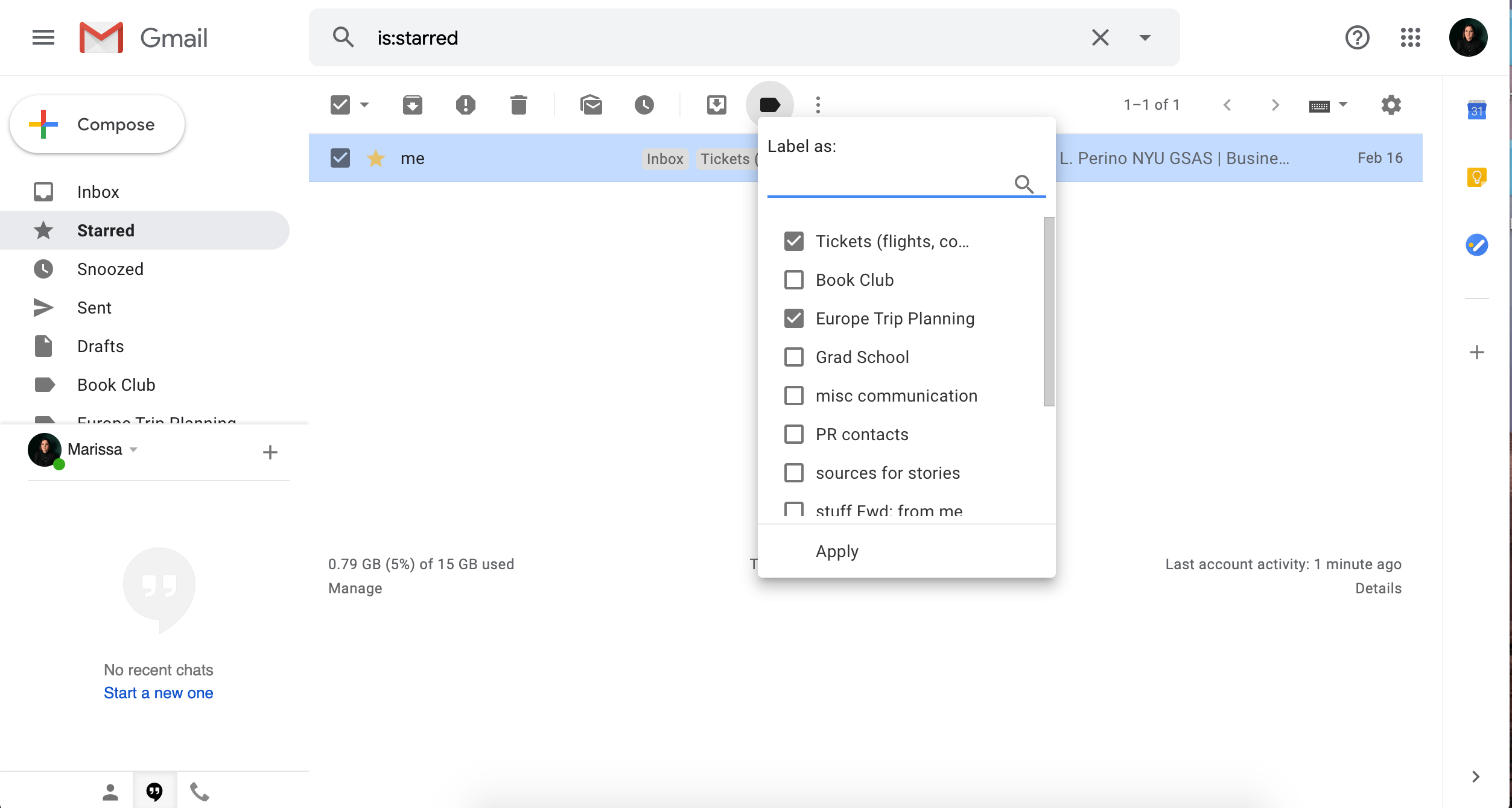Viewport: 1512px width, 808px height.
Task: Open the search options dropdown arrow
Action: [x=1145, y=37]
